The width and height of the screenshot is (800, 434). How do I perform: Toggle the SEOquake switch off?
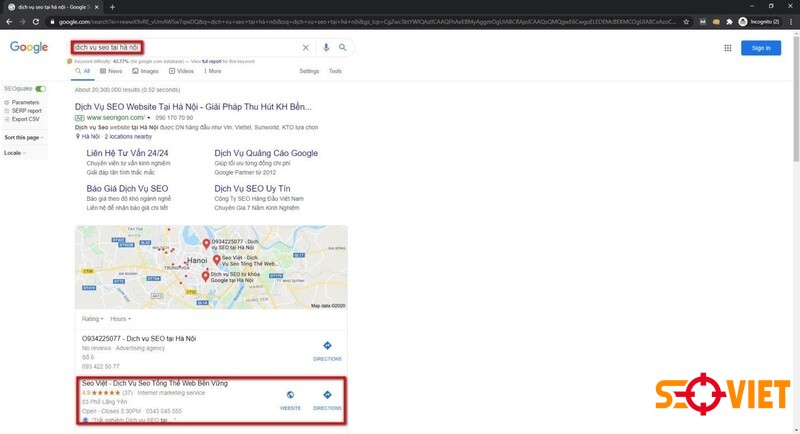tap(40, 89)
